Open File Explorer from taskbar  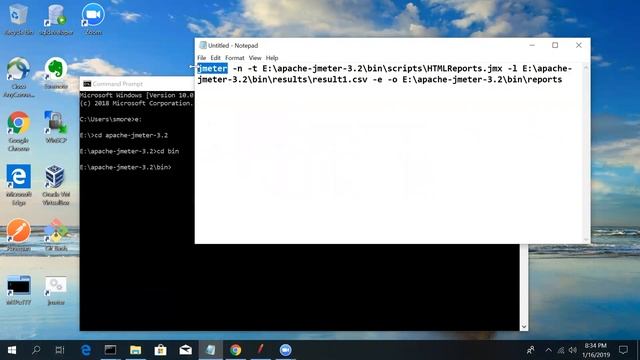click(x=136, y=350)
